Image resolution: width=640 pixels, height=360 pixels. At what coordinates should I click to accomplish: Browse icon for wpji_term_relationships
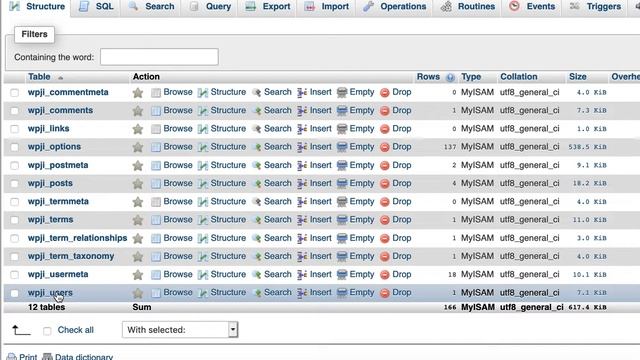point(156,238)
